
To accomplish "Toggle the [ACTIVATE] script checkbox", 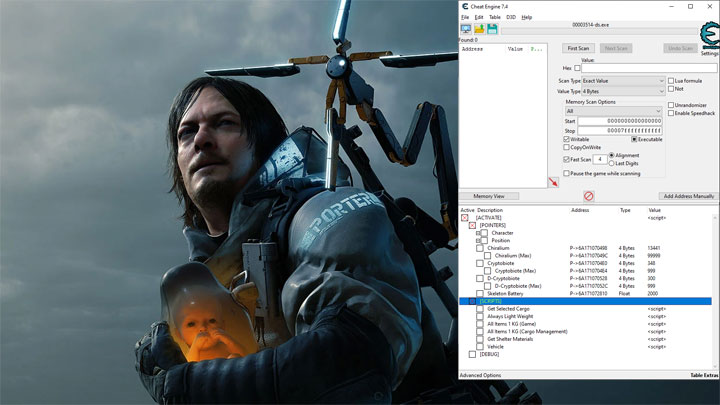I will [465, 218].
